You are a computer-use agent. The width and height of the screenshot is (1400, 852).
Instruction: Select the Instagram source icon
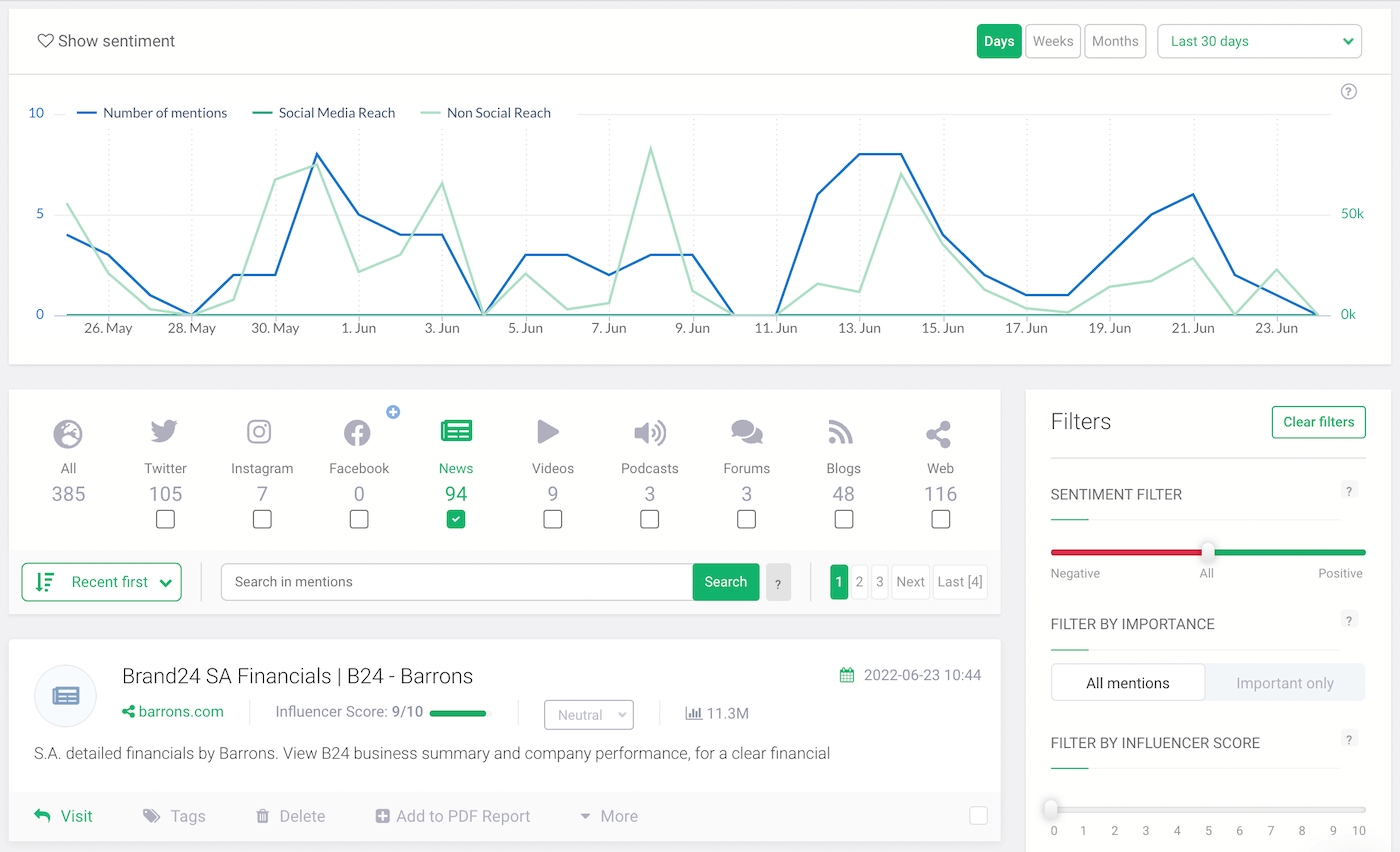point(260,432)
